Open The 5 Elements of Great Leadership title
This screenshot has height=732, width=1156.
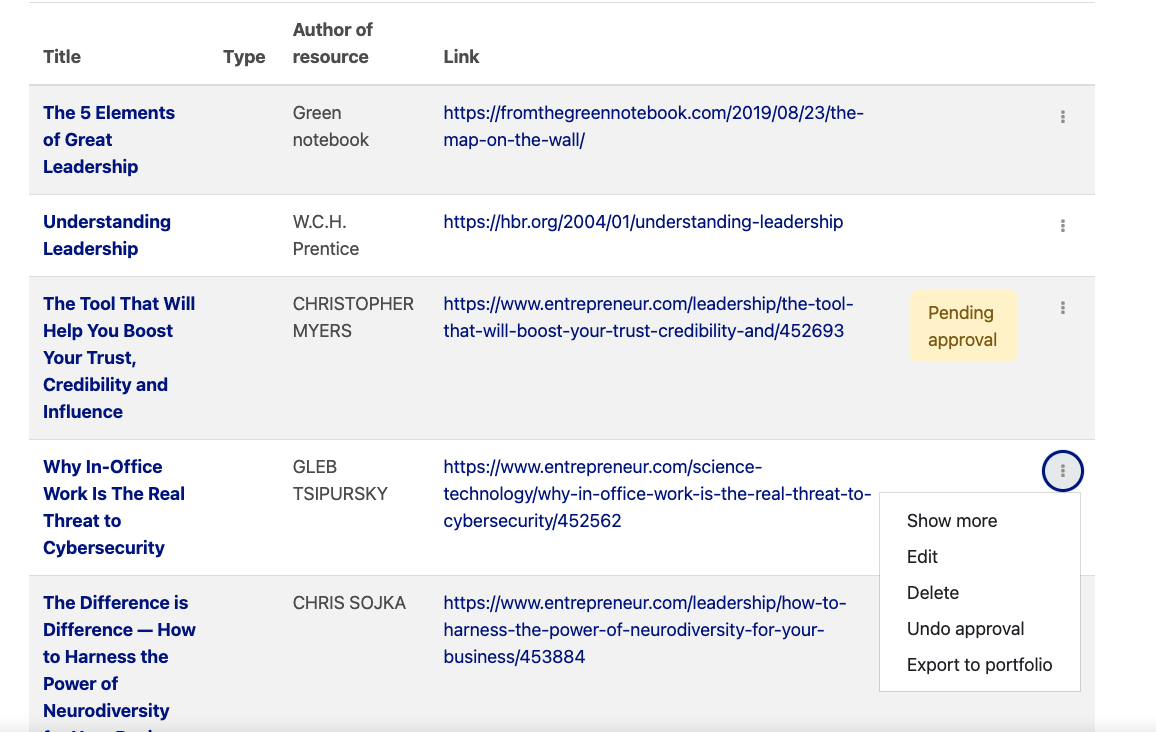pos(108,139)
